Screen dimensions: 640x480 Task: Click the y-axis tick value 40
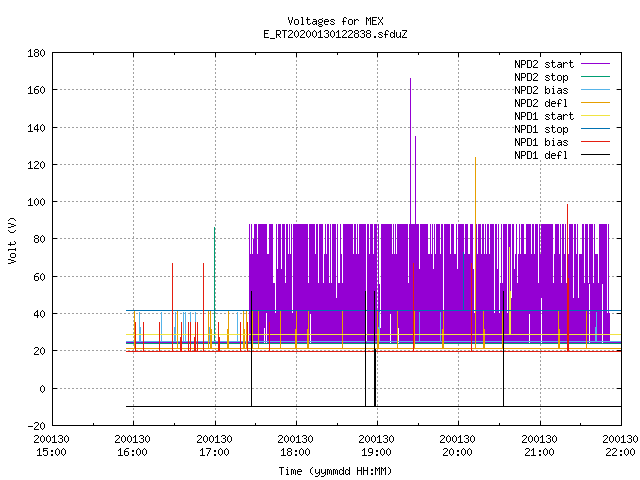39,314
